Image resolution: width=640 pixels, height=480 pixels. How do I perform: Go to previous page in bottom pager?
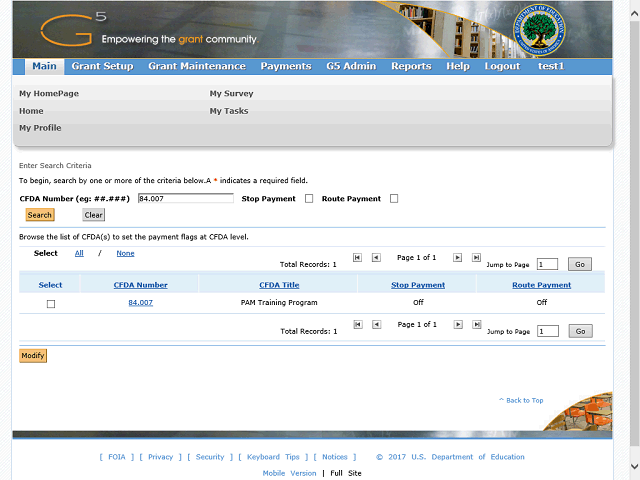coord(377,324)
